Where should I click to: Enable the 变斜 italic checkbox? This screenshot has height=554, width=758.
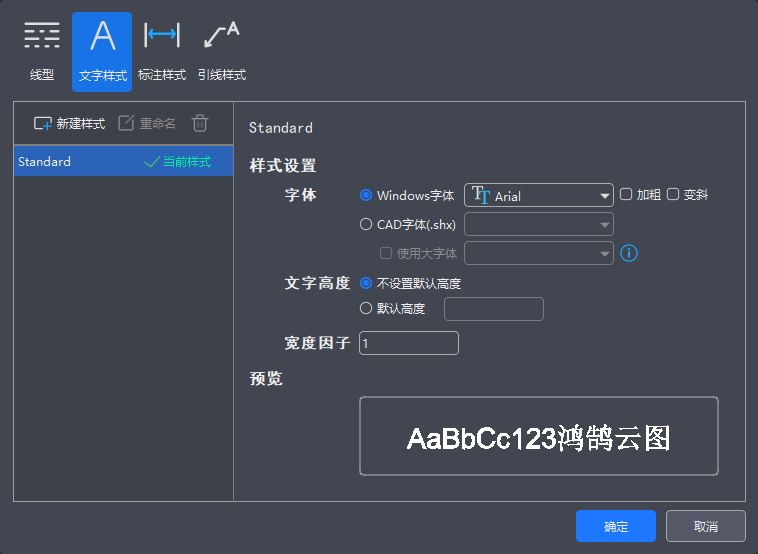click(x=673, y=195)
